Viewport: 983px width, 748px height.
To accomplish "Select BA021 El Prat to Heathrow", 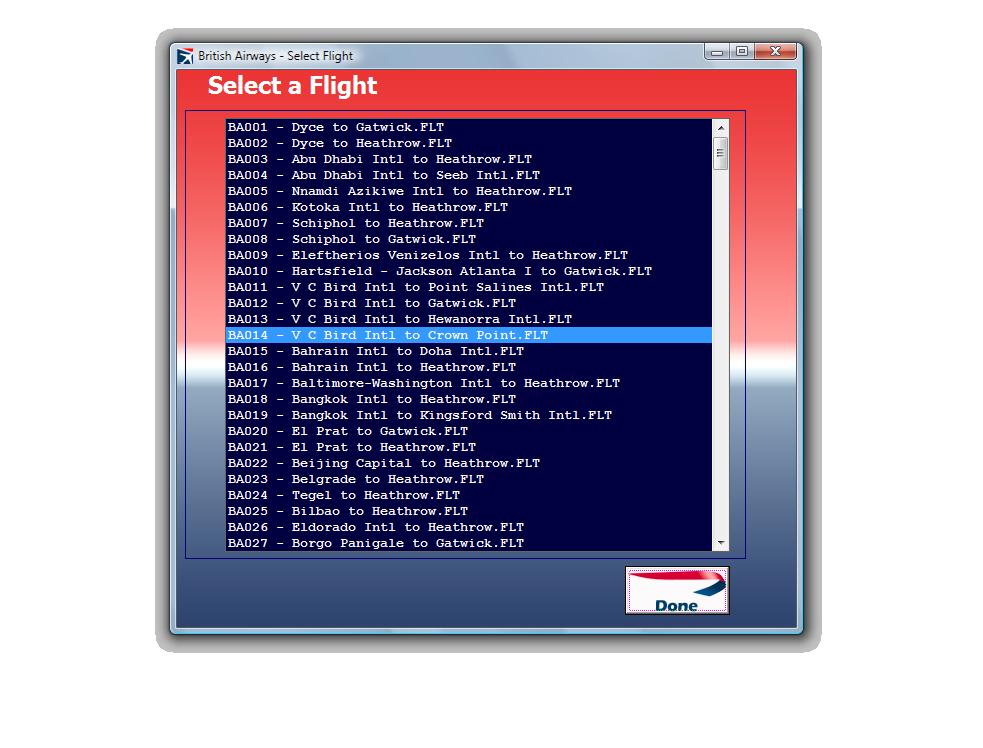I will click(469, 447).
